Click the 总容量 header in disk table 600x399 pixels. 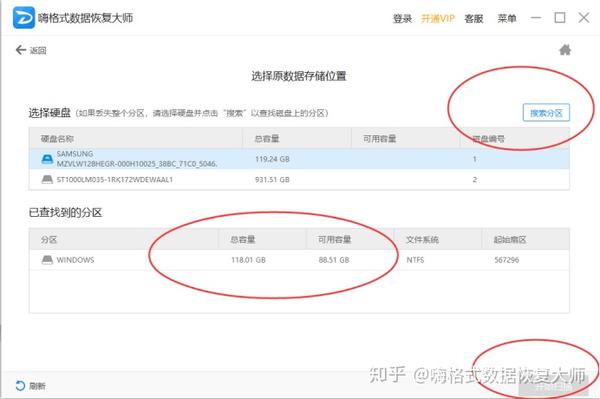tap(267, 138)
